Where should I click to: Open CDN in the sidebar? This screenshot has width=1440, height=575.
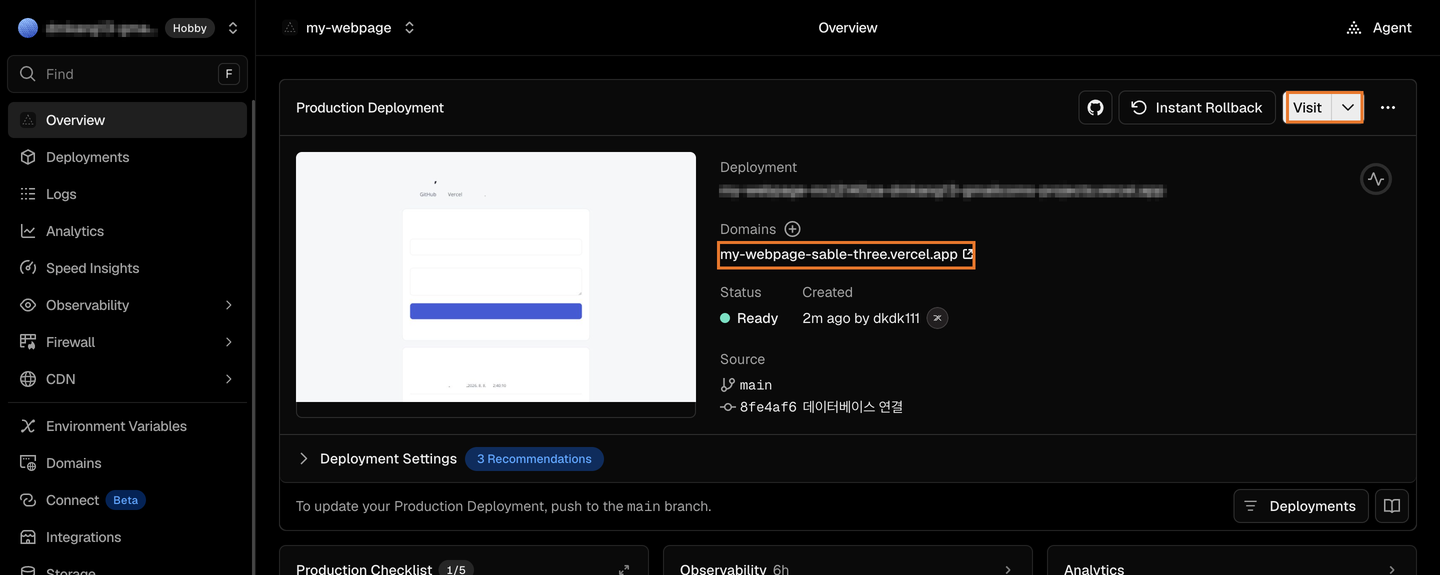pyautogui.click(x=127, y=379)
